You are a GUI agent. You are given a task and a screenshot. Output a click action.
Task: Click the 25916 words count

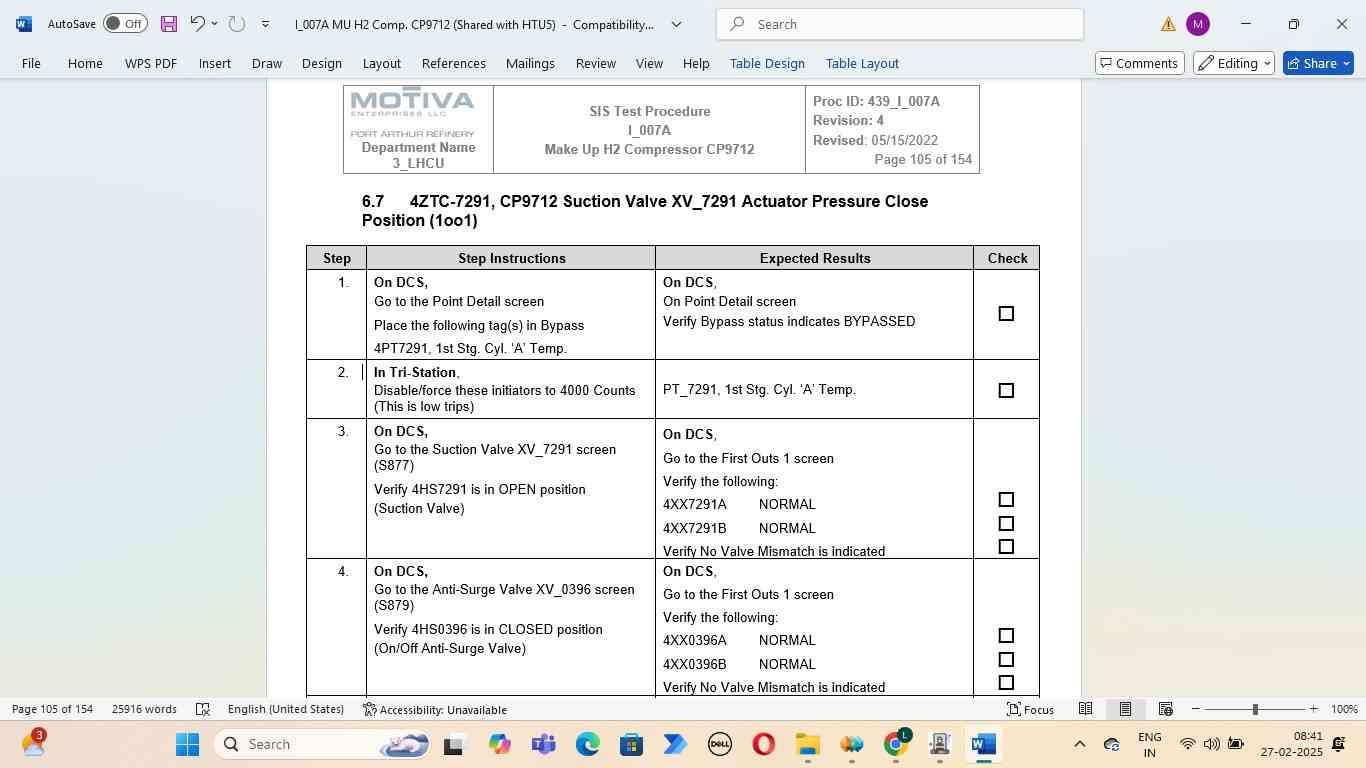tap(144, 709)
